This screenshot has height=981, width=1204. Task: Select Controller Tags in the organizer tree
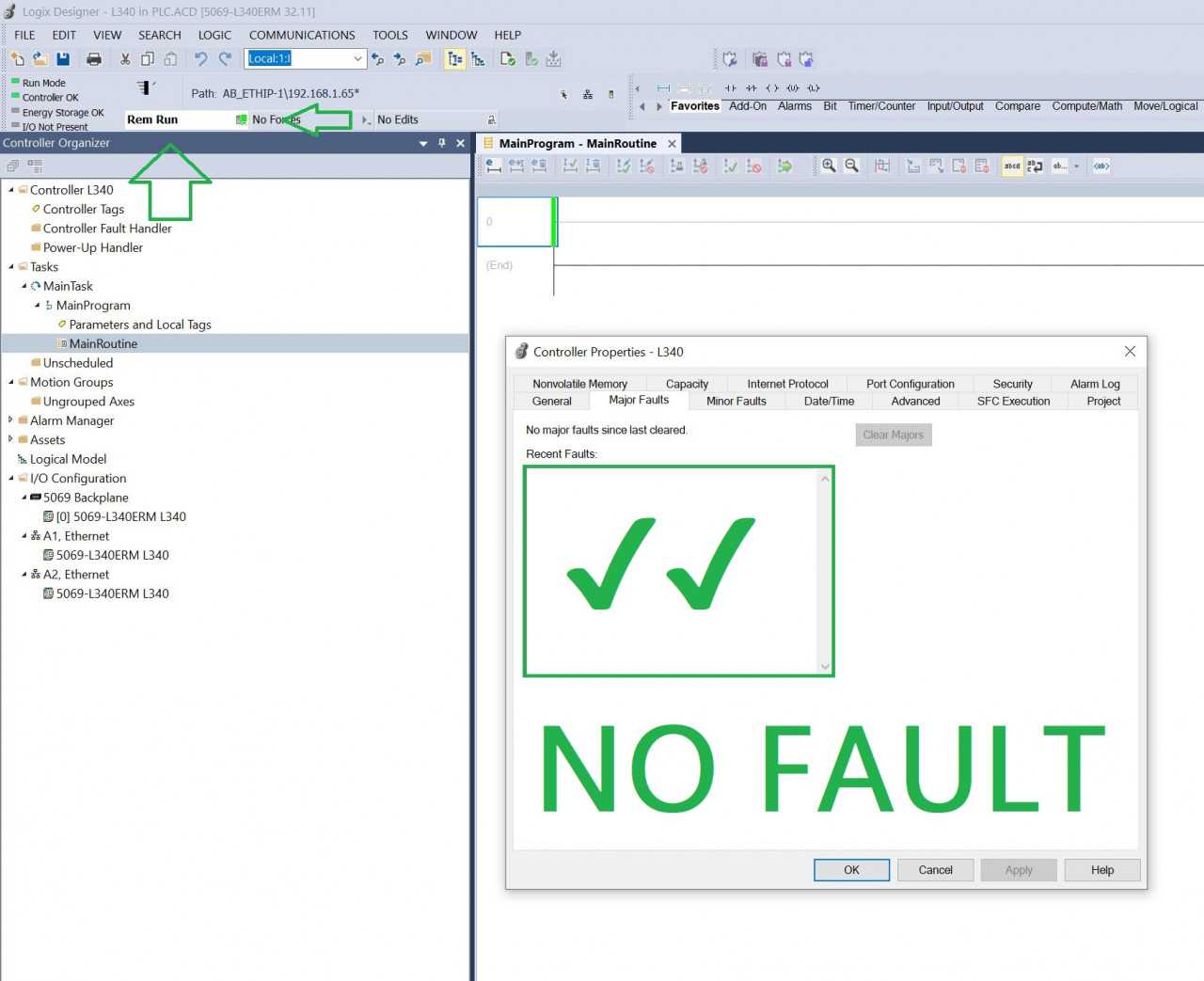[x=84, y=209]
